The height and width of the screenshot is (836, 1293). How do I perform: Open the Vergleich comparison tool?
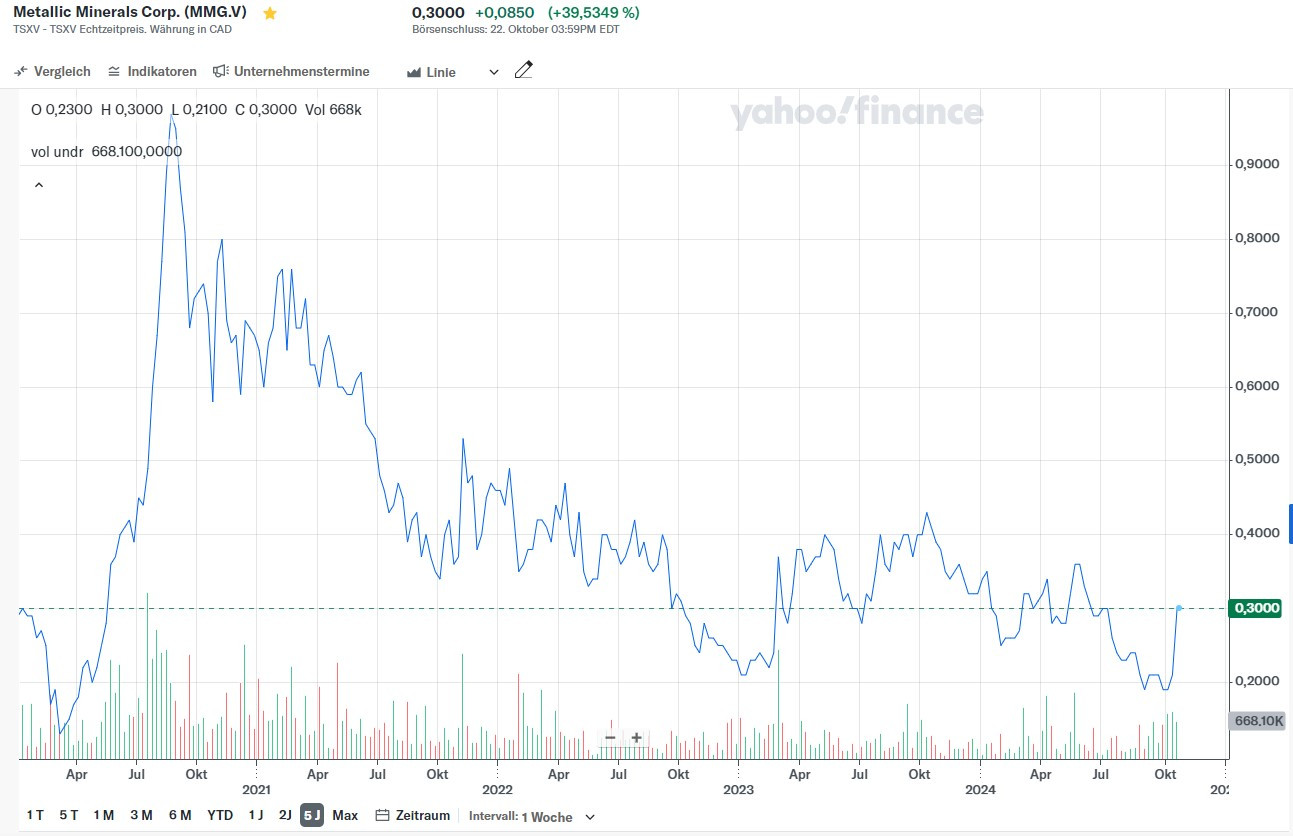(x=52, y=72)
